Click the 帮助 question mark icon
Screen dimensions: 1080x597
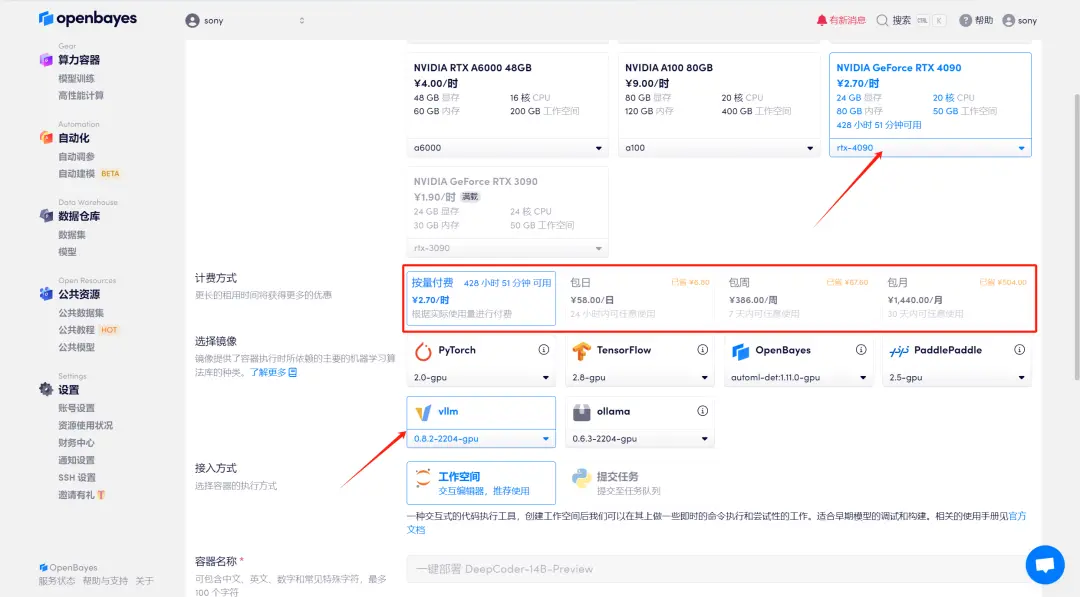click(966, 21)
